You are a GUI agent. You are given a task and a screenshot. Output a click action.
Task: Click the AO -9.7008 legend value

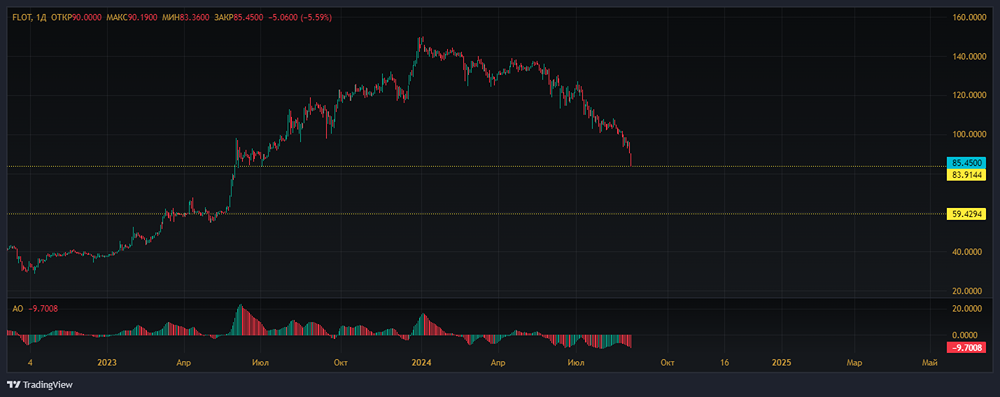point(43,308)
